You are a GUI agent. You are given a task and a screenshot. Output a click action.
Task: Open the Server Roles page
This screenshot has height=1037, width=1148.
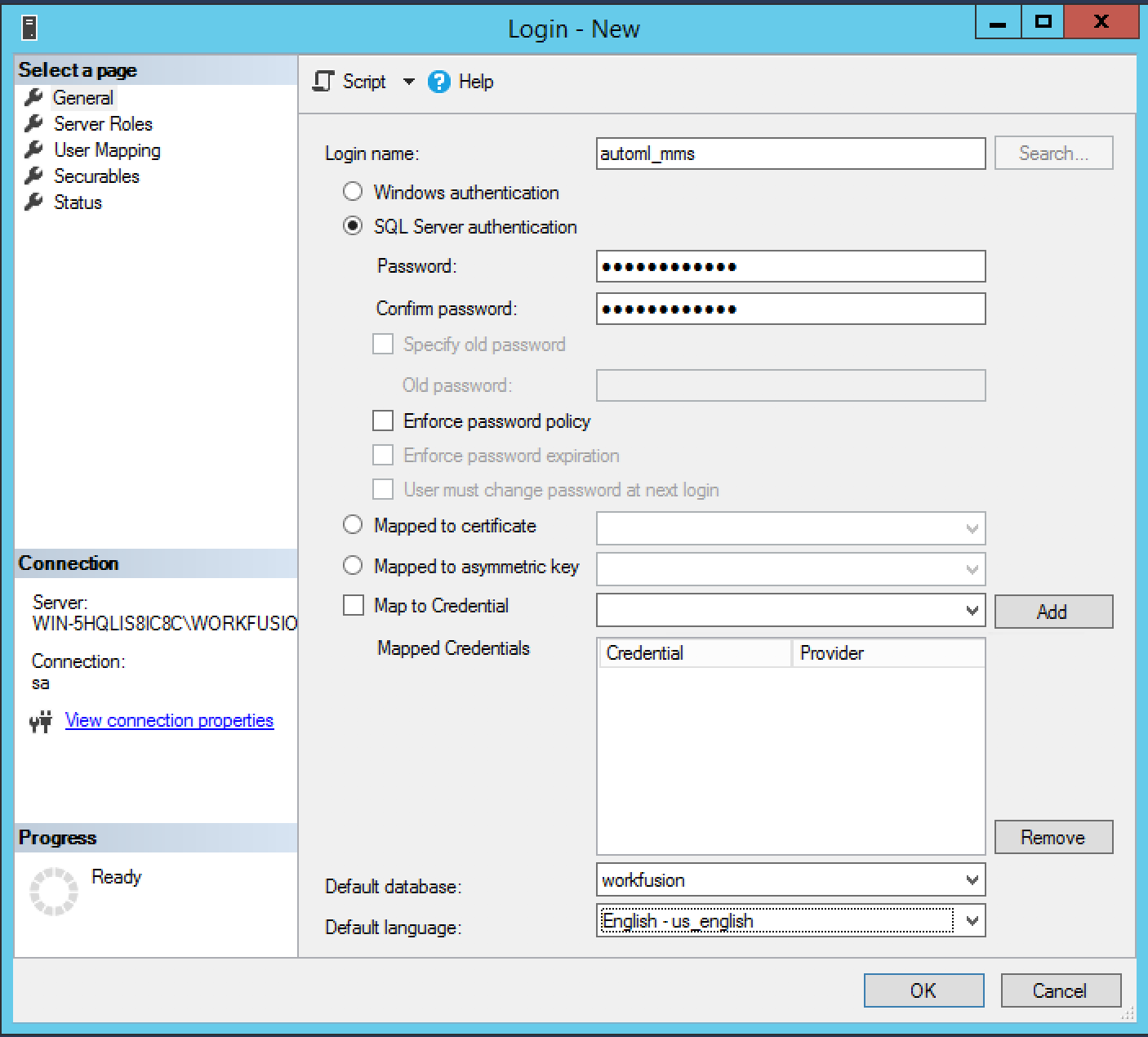point(103,124)
